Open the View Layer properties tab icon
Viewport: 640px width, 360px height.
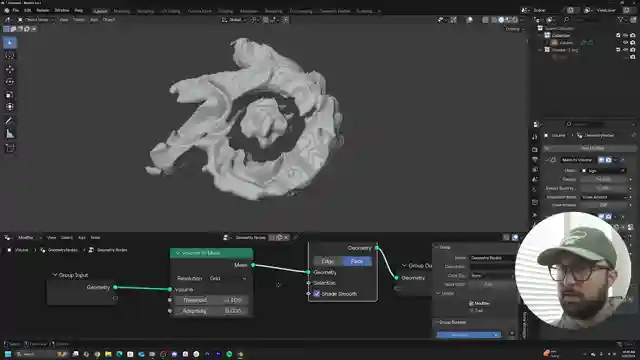click(x=535, y=170)
